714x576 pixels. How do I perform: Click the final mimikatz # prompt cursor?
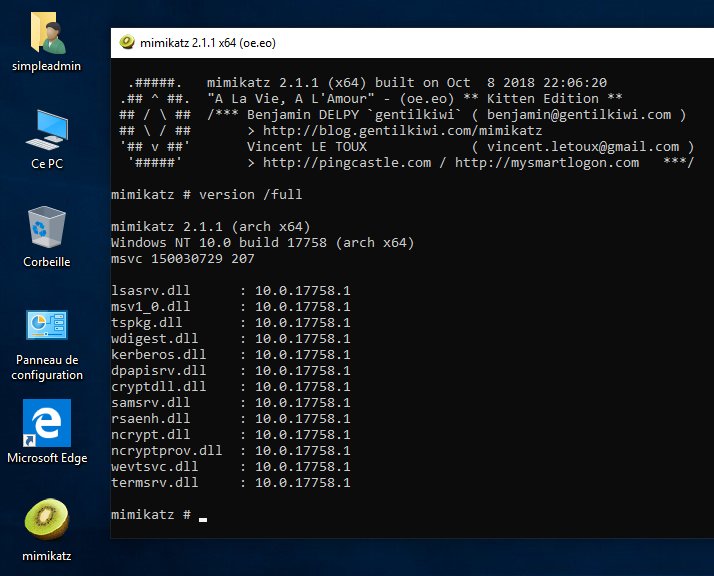coord(203,519)
